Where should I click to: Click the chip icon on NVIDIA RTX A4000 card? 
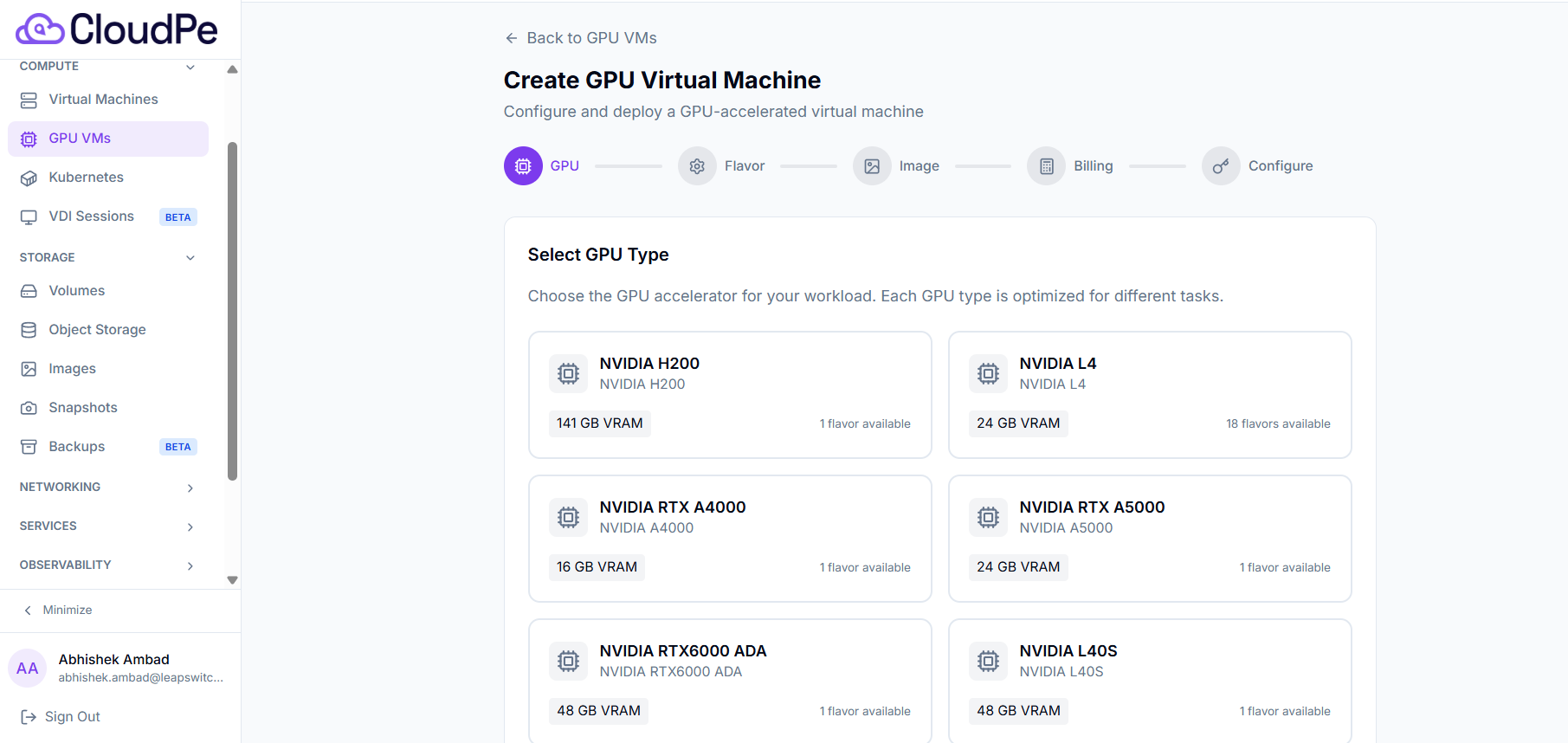coord(568,517)
